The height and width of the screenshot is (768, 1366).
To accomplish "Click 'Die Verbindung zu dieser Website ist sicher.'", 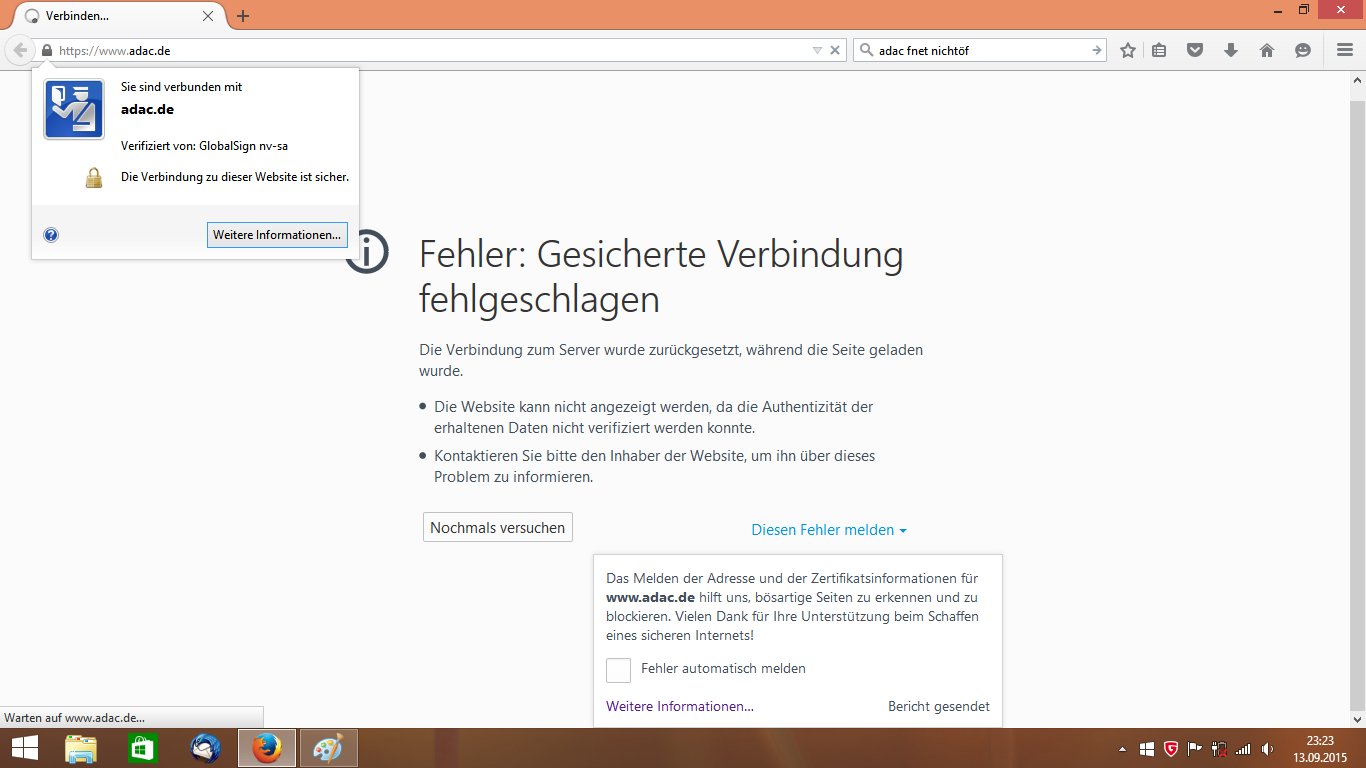I will click(x=235, y=177).
